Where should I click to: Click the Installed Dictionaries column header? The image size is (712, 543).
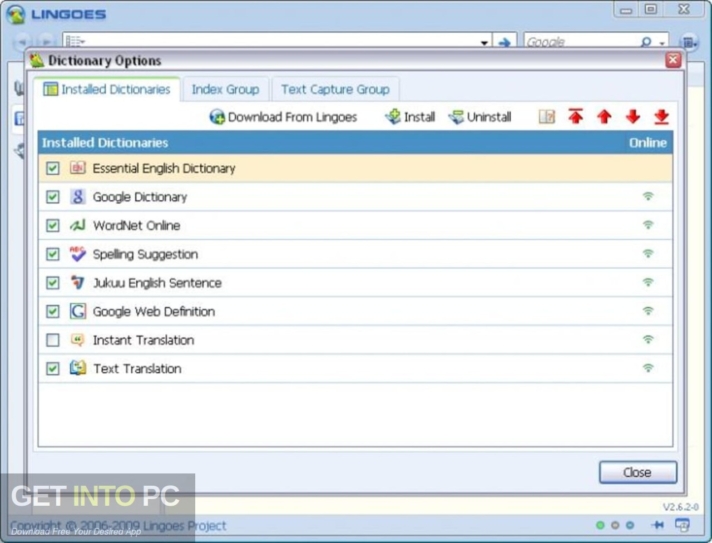pos(105,143)
